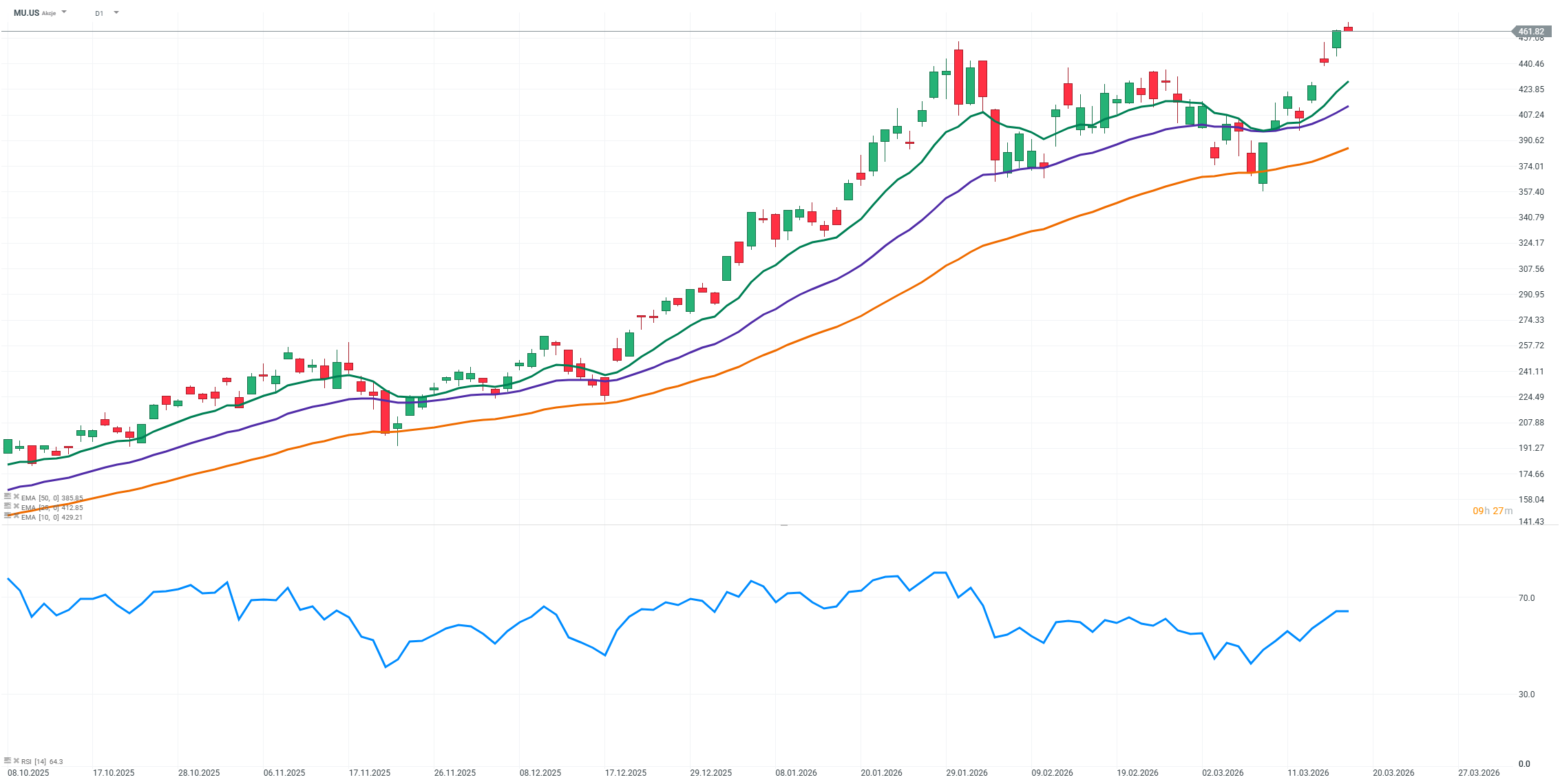Open the MU.US symbol dropdown arrow
Viewport: 1560px width, 784px height.
pyautogui.click(x=64, y=12)
